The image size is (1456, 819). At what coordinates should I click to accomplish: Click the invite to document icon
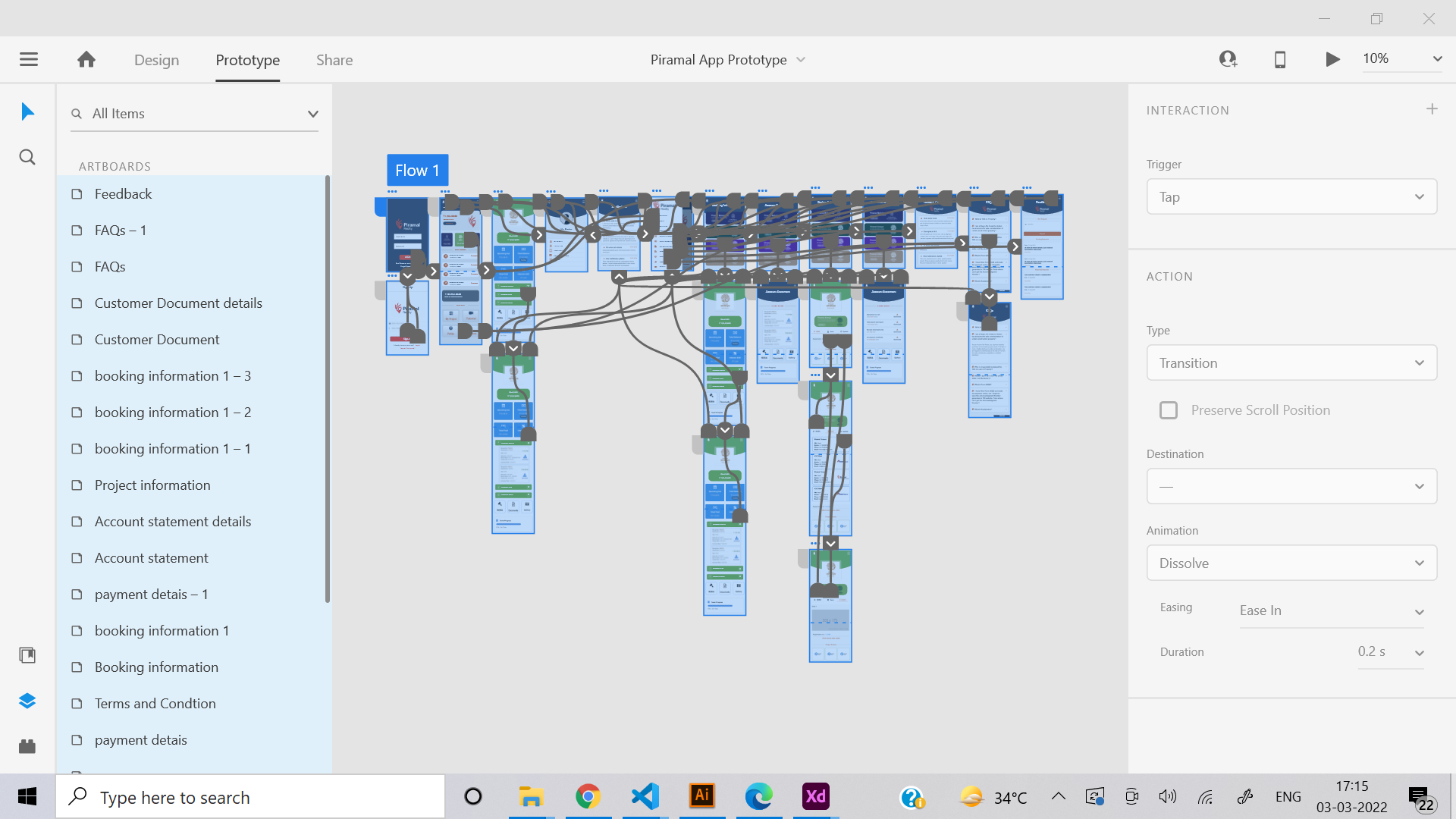click(x=1228, y=59)
